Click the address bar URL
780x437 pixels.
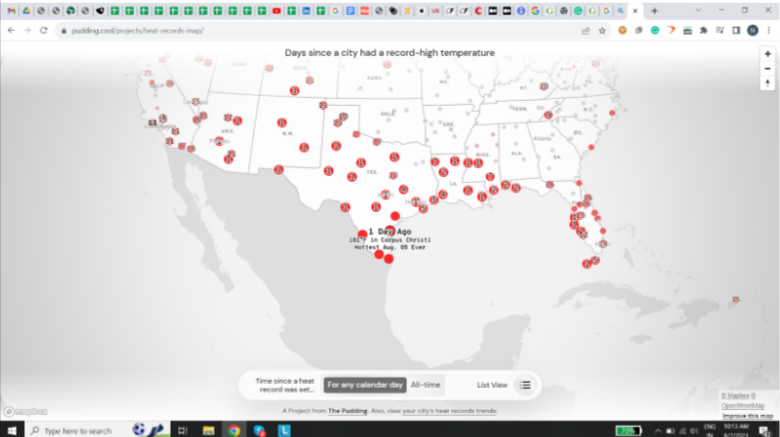[x=137, y=31]
